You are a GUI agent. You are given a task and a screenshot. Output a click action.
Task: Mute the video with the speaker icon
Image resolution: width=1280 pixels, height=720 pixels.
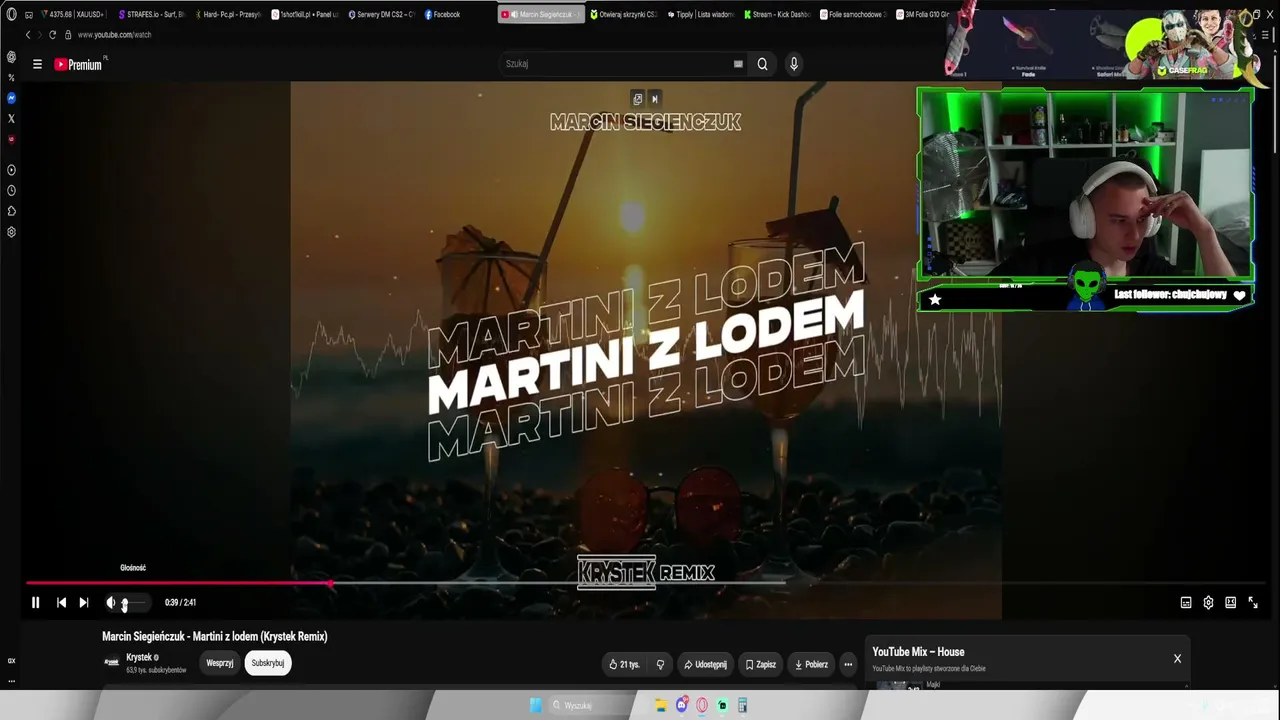[111, 603]
